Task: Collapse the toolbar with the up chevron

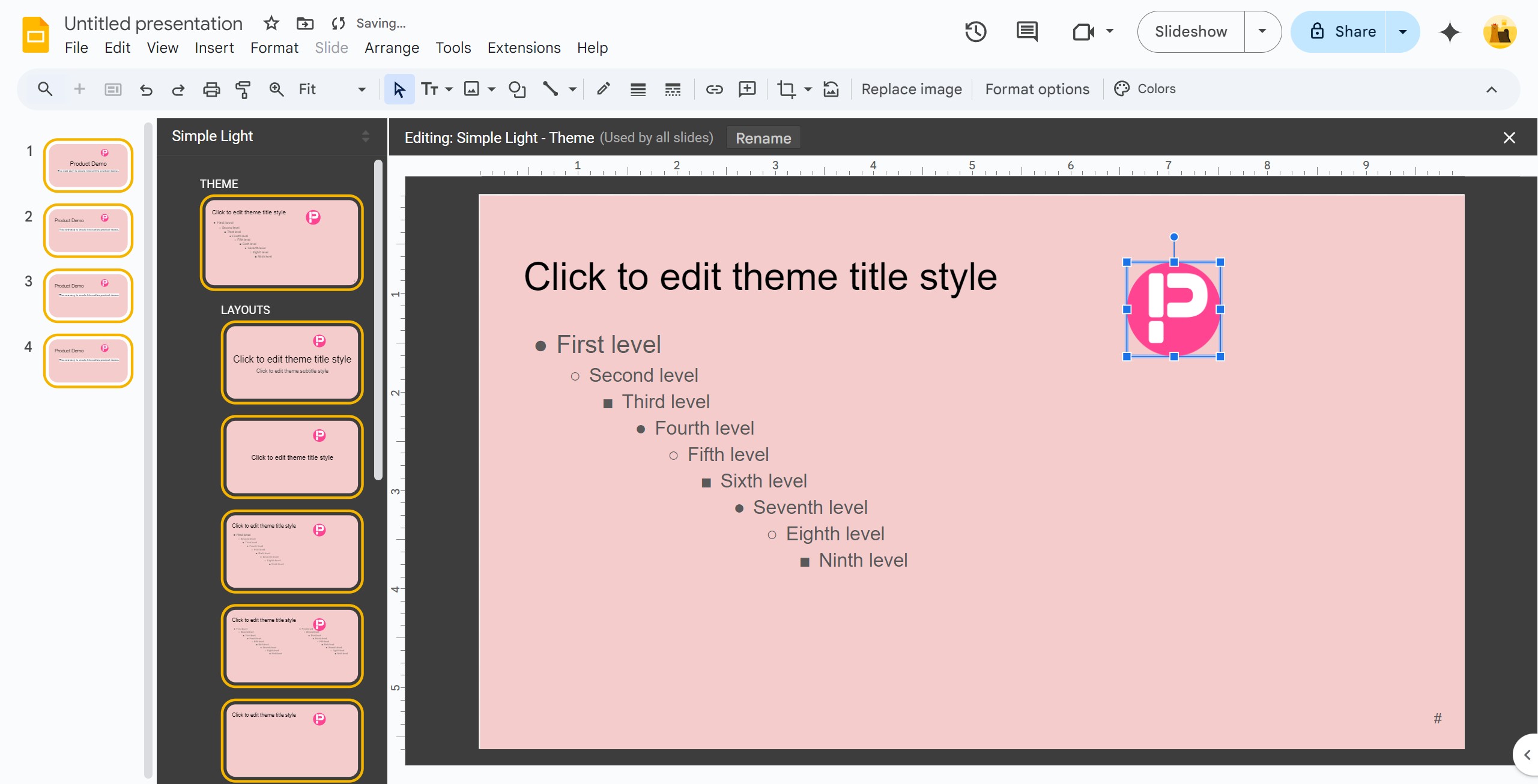Action: click(x=1492, y=89)
